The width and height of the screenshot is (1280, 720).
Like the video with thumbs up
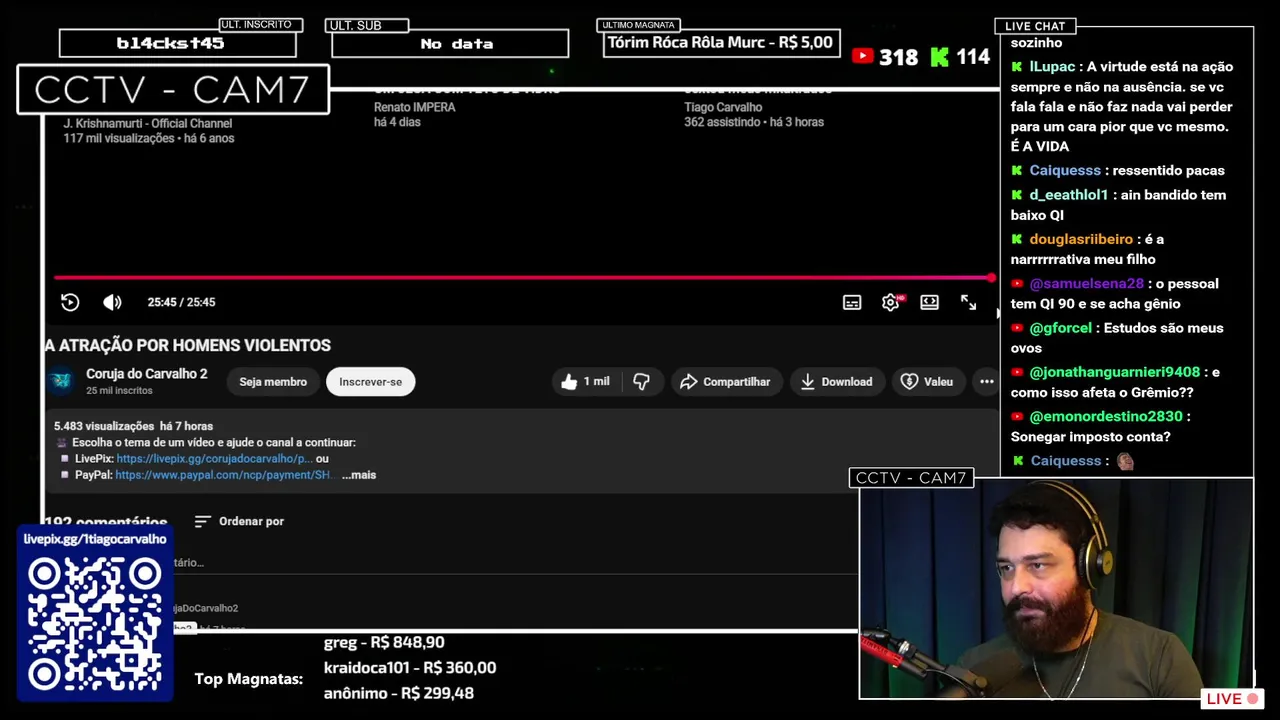click(x=586, y=382)
